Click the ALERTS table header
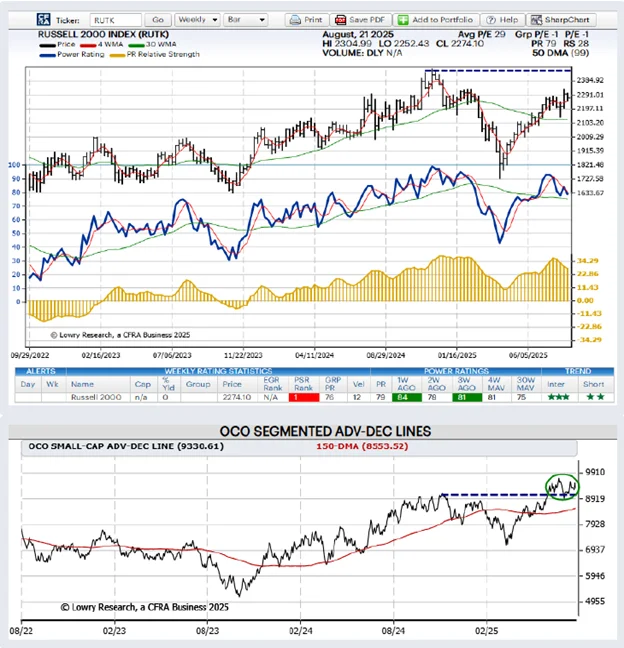Screen dimensions: 624x648 (40, 371)
